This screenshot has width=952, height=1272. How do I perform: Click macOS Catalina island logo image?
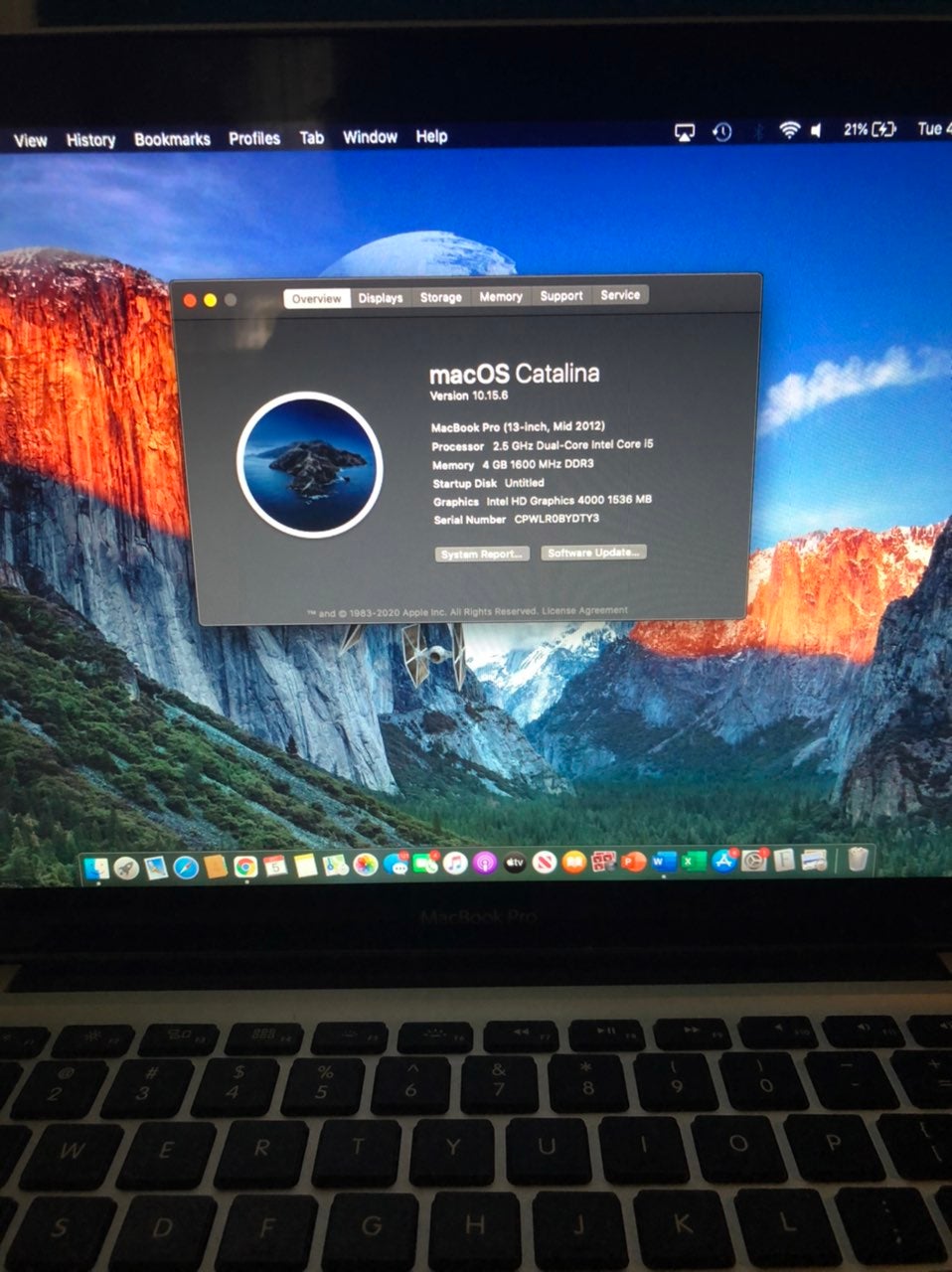(310, 462)
